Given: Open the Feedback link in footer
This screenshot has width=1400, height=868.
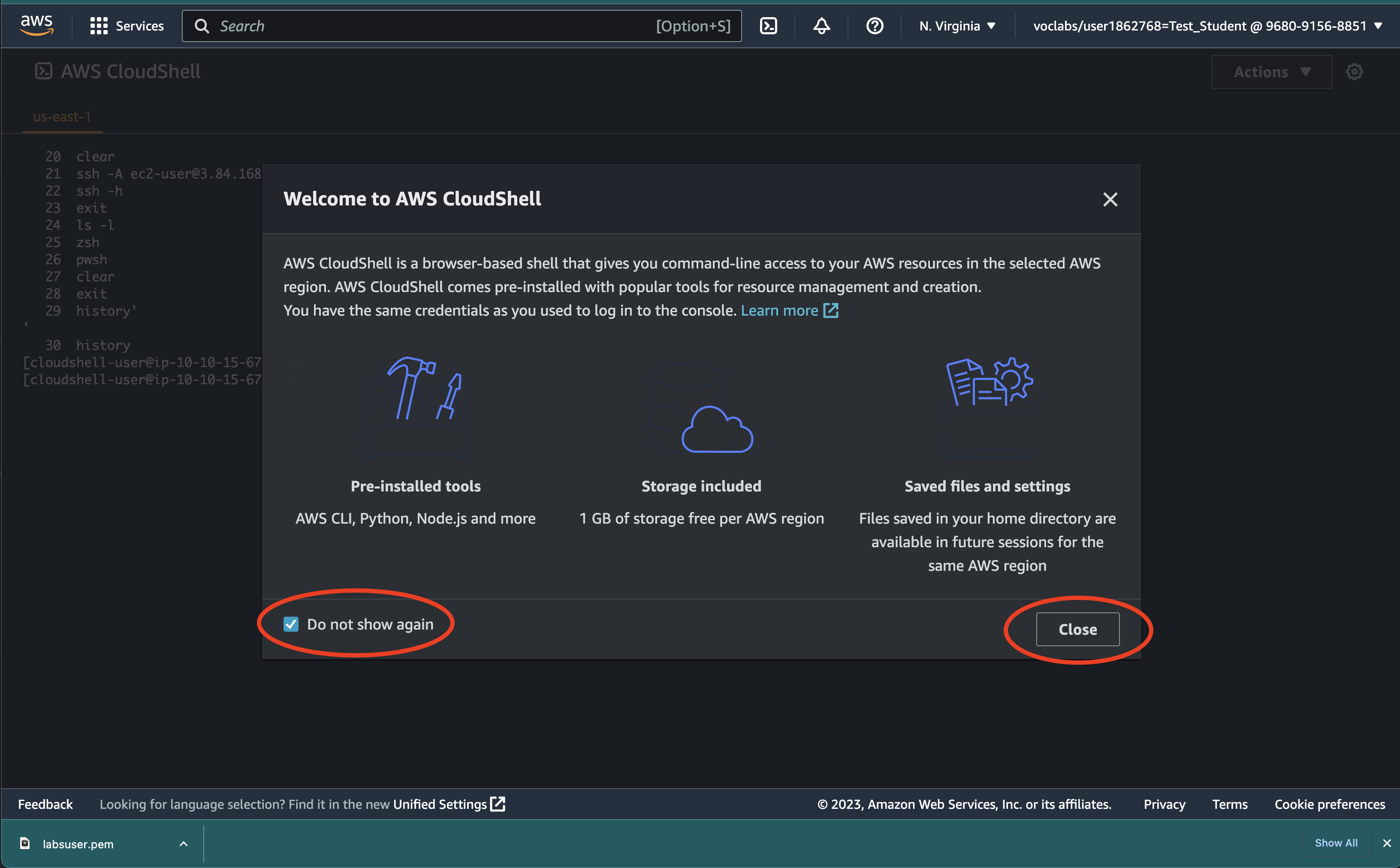Looking at the screenshot, I should [45, 804].
